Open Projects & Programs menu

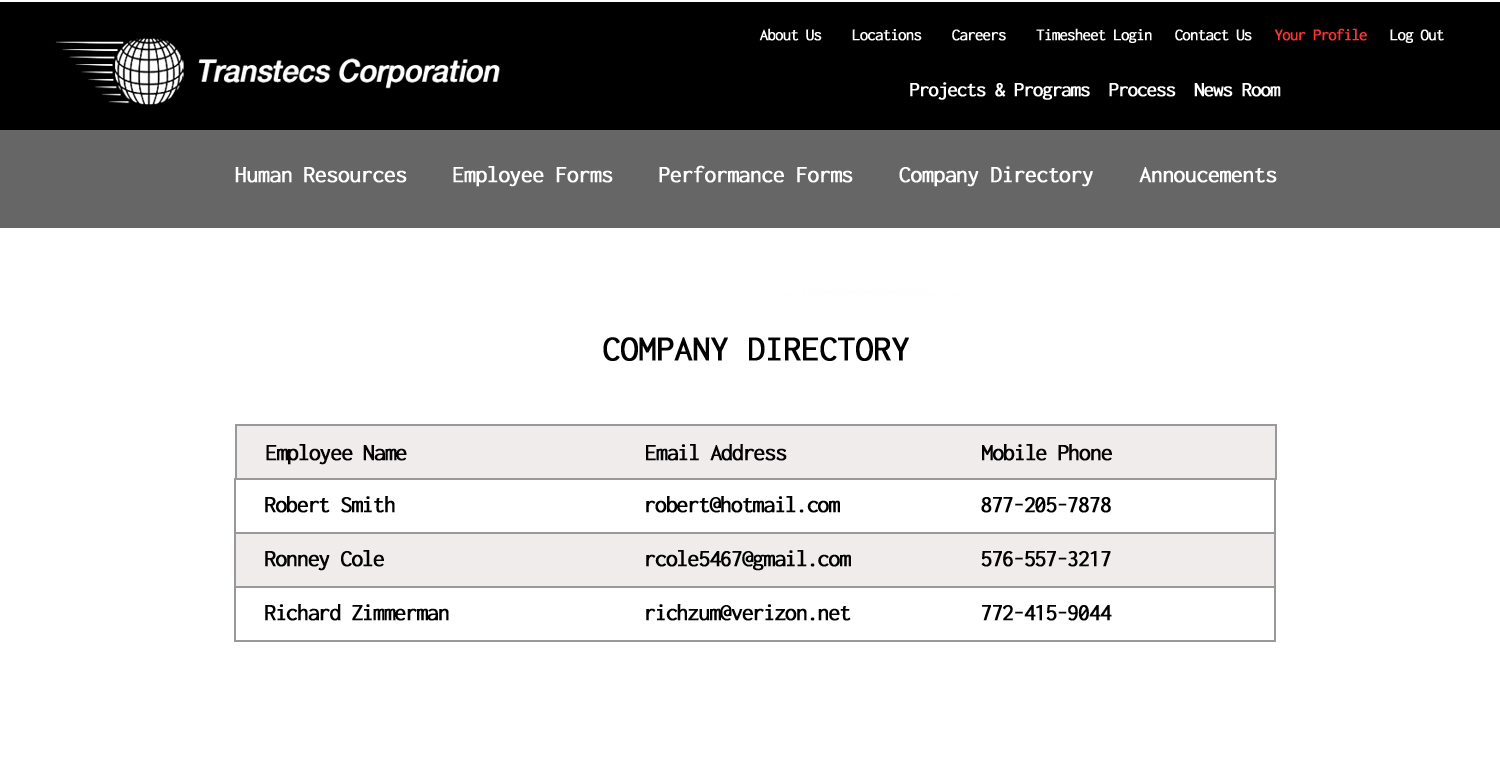point(998,90)
